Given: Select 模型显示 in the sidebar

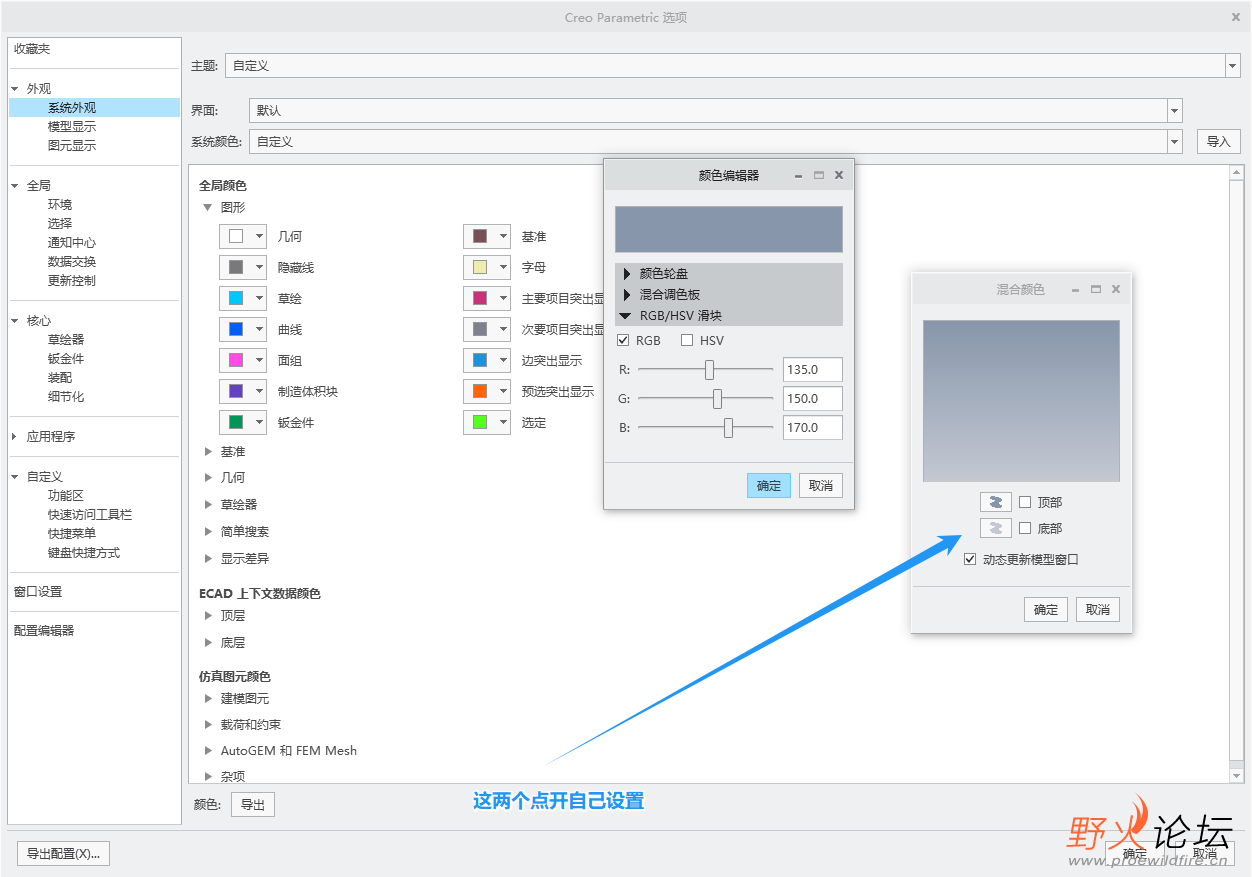Looking at the screenshot, I should [x=72, y=127].
